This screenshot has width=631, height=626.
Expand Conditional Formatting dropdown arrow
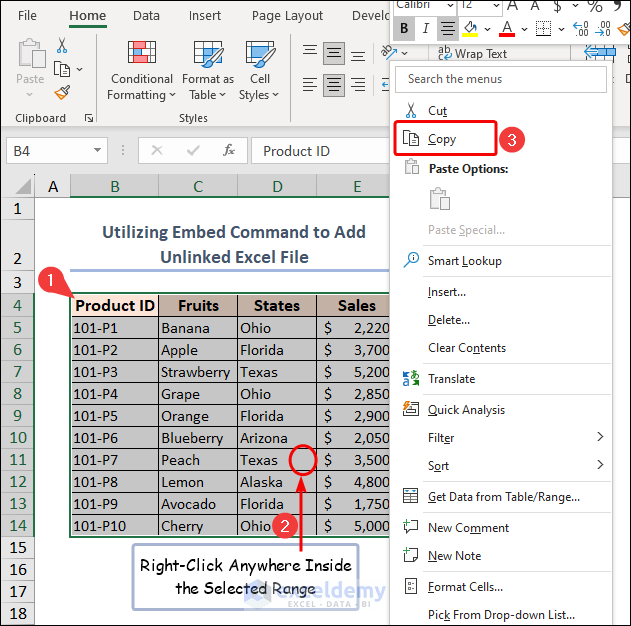172,95
